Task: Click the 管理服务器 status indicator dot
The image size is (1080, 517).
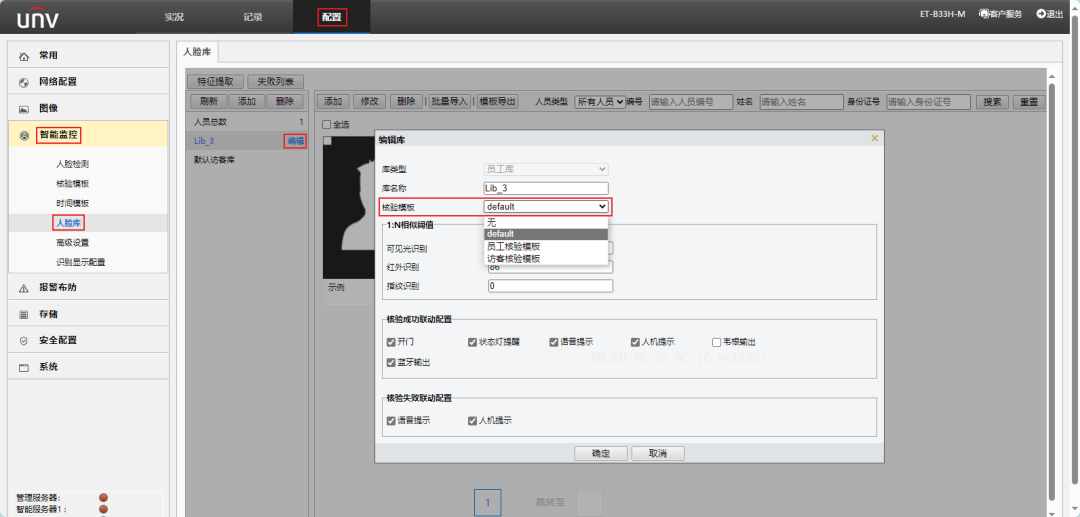Action: [x=103, y=497]
